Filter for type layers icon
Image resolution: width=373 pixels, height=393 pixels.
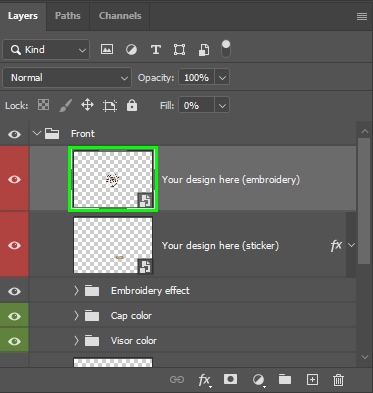[155, 50]
